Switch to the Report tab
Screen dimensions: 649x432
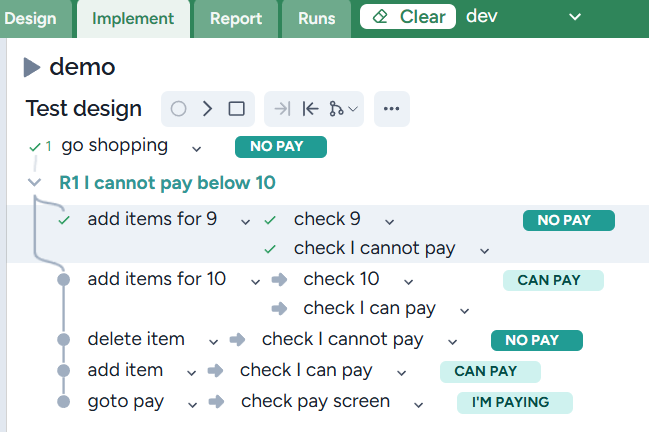pyautogui.click(x=237, y=18)
